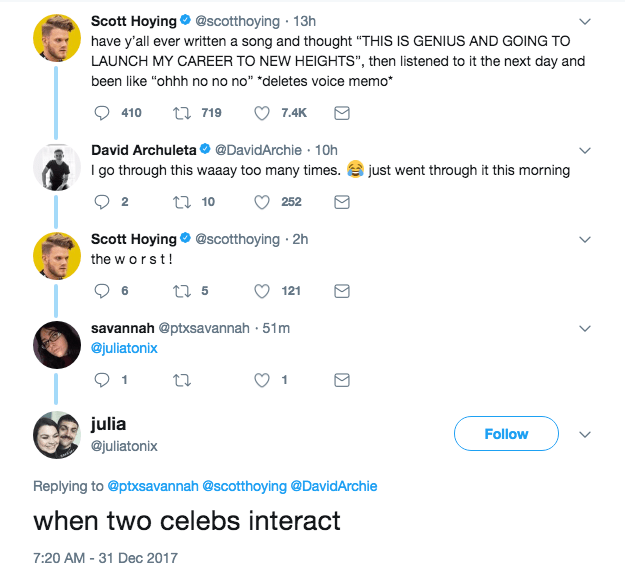Screen dimensions: 625x577
Task: Message icon on David Archuleta's tweet
Action: [341, 202]
